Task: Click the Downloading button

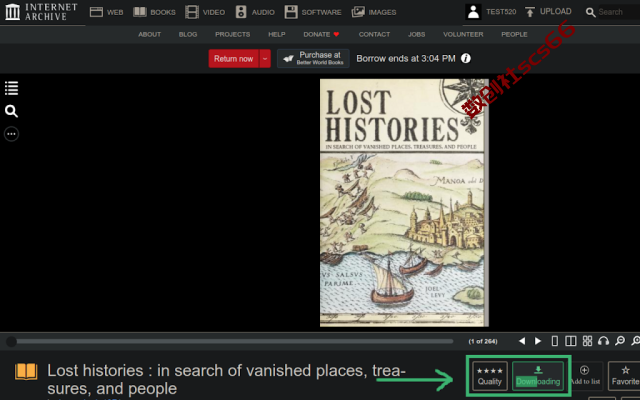Action: pos(538,376)
